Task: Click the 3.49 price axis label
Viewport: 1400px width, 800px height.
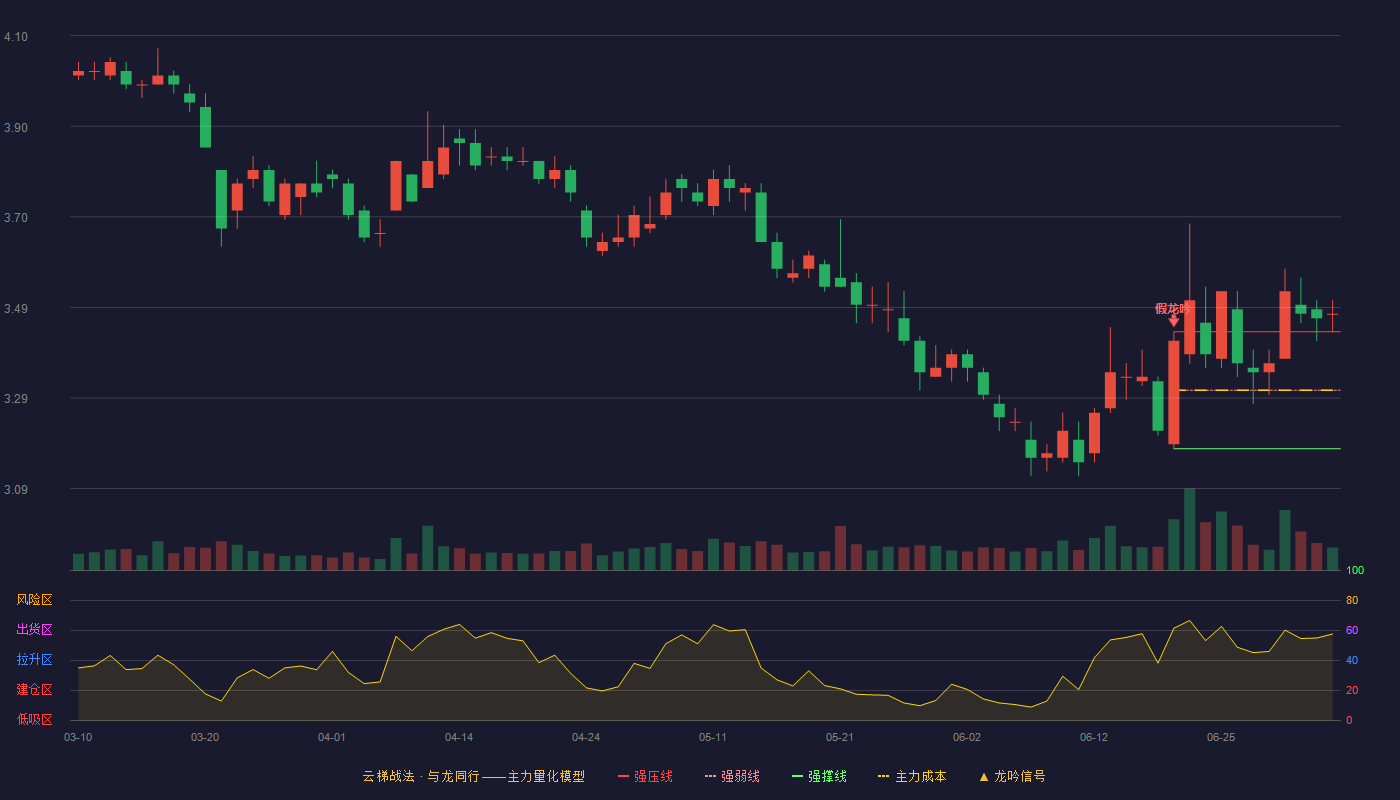Action: click(16, 309)
